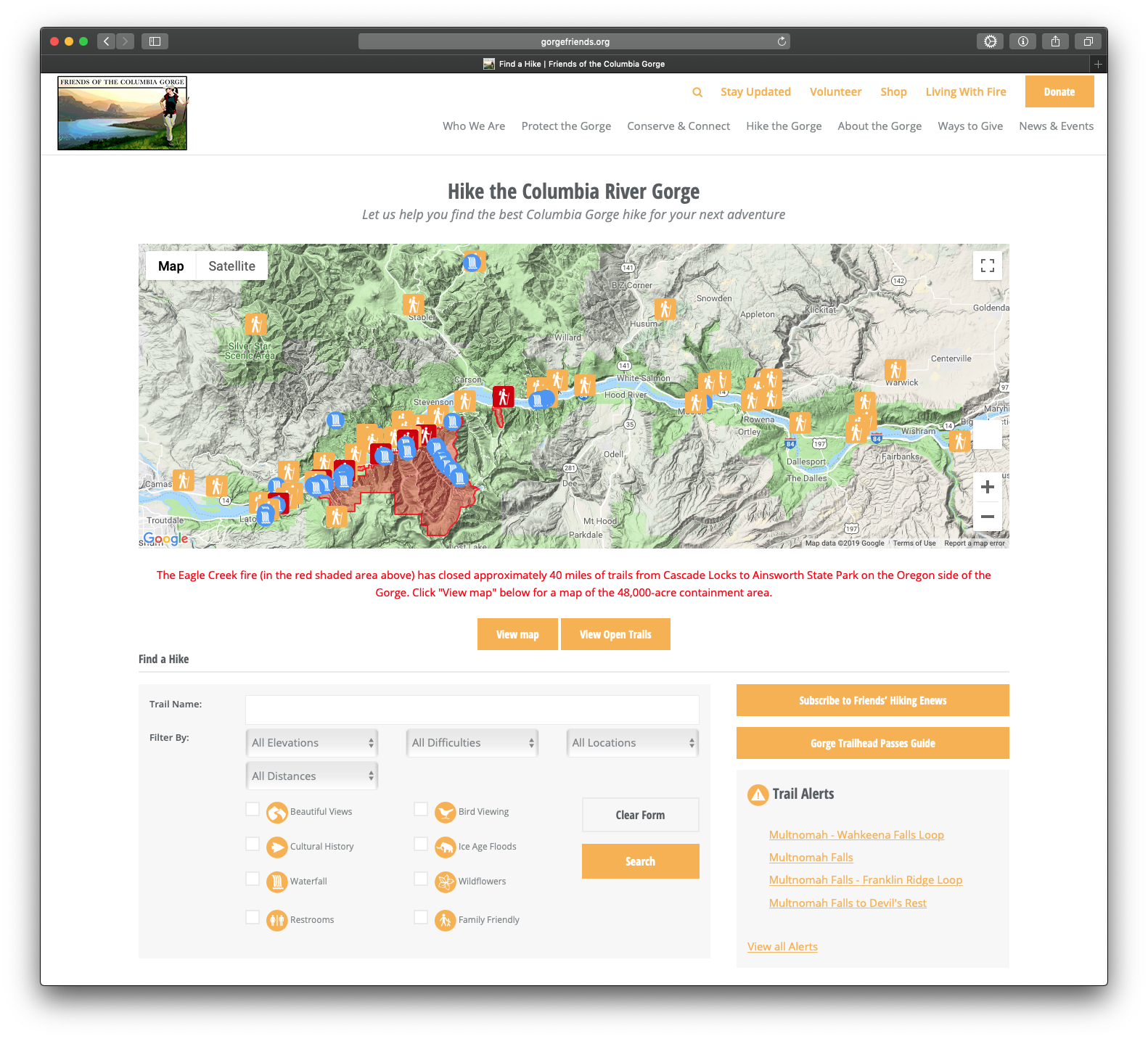1148x1039 pixels.
Task: Check the Beautiful Views checkbox
Action: pos(253,809)
